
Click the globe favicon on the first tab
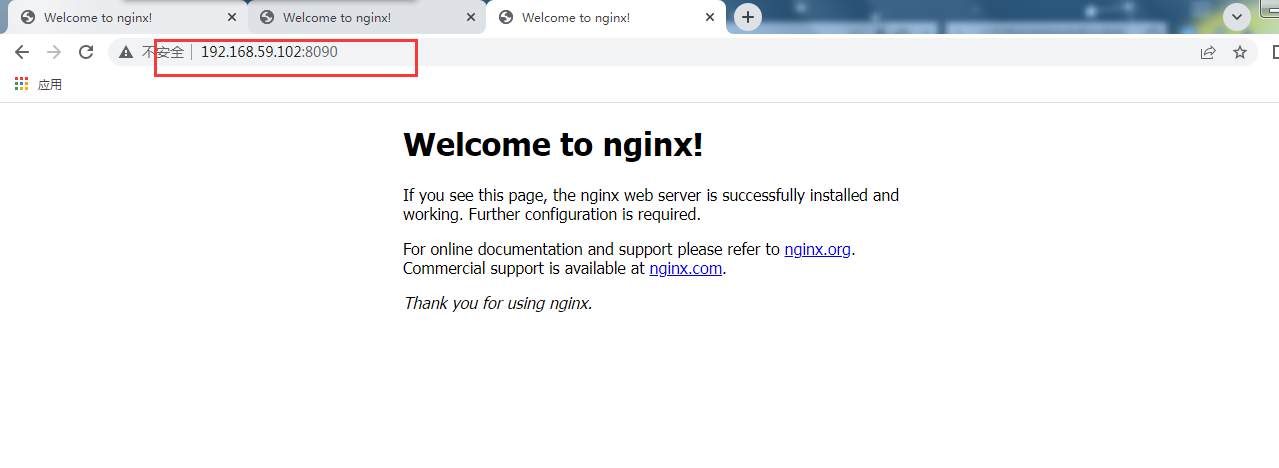(x=27, y=18)
